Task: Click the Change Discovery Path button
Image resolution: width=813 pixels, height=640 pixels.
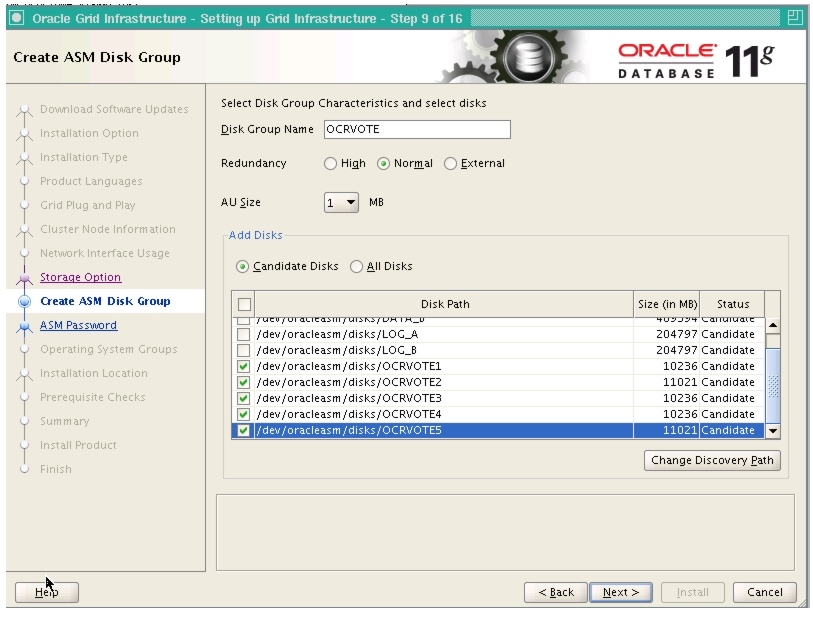Action: tap(712, 461)
